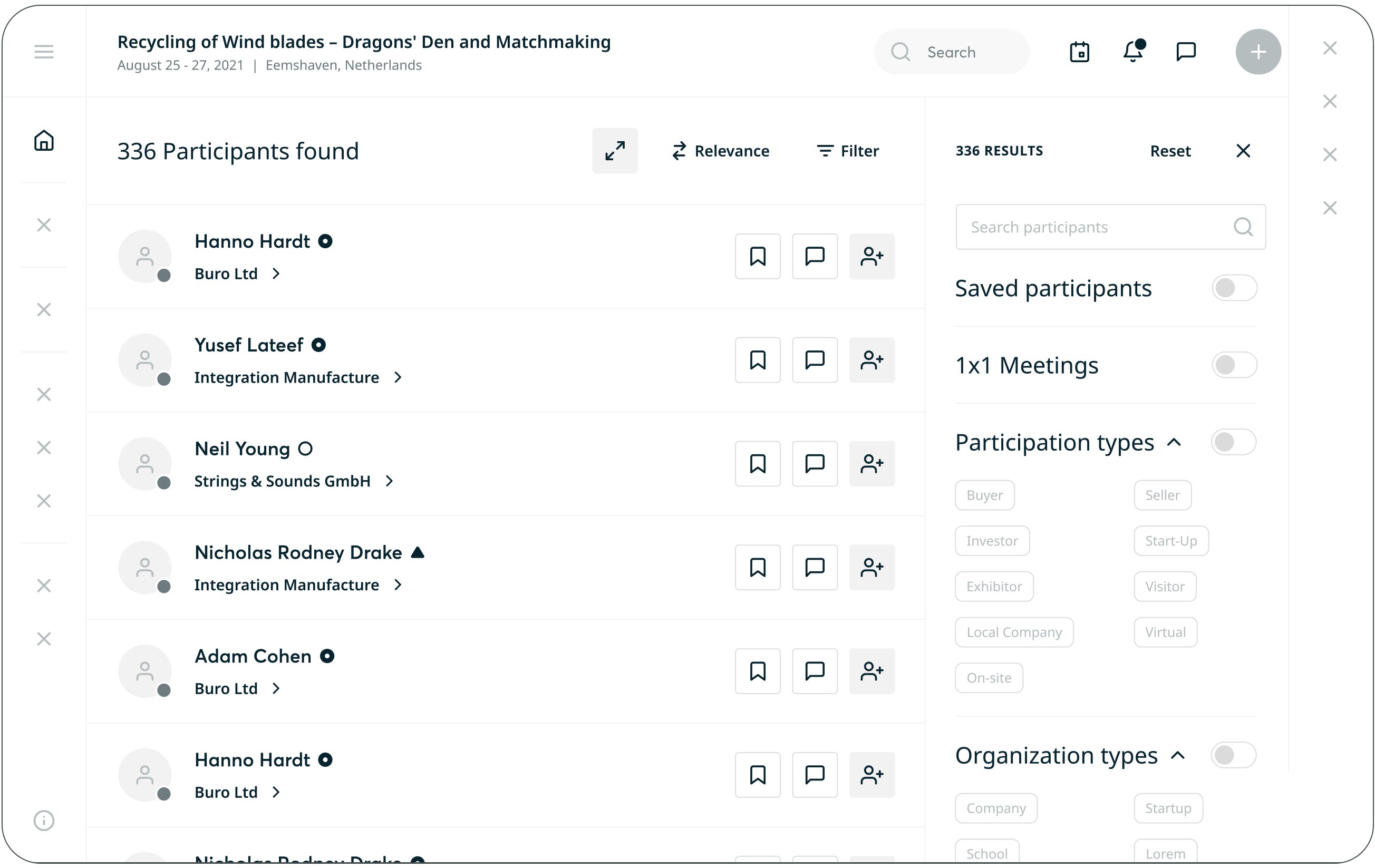Collapse the Participation types section
The height and width of the screenshot is (868, 1375).
coord(1174,442)
